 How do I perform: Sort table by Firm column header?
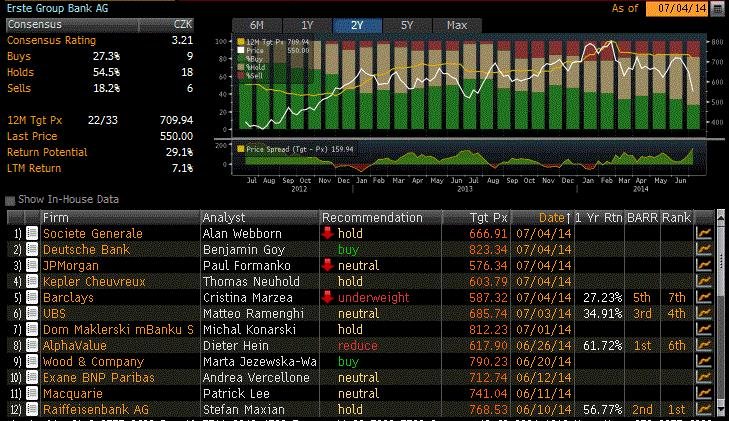tap(120, 217)
